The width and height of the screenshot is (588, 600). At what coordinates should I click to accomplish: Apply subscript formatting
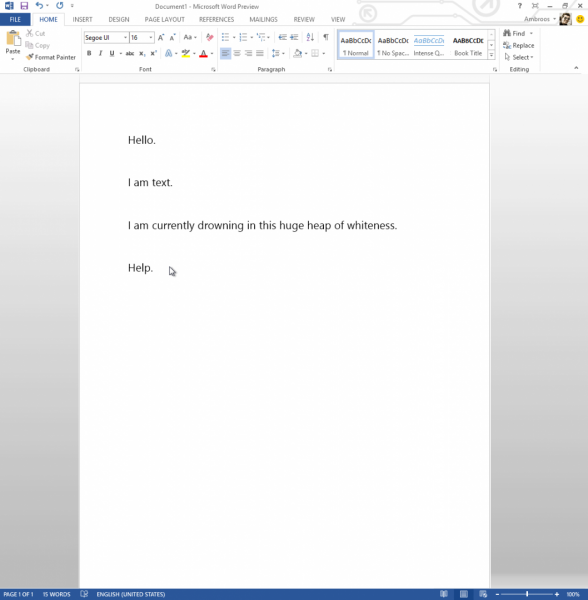click(x=142, y=53)
